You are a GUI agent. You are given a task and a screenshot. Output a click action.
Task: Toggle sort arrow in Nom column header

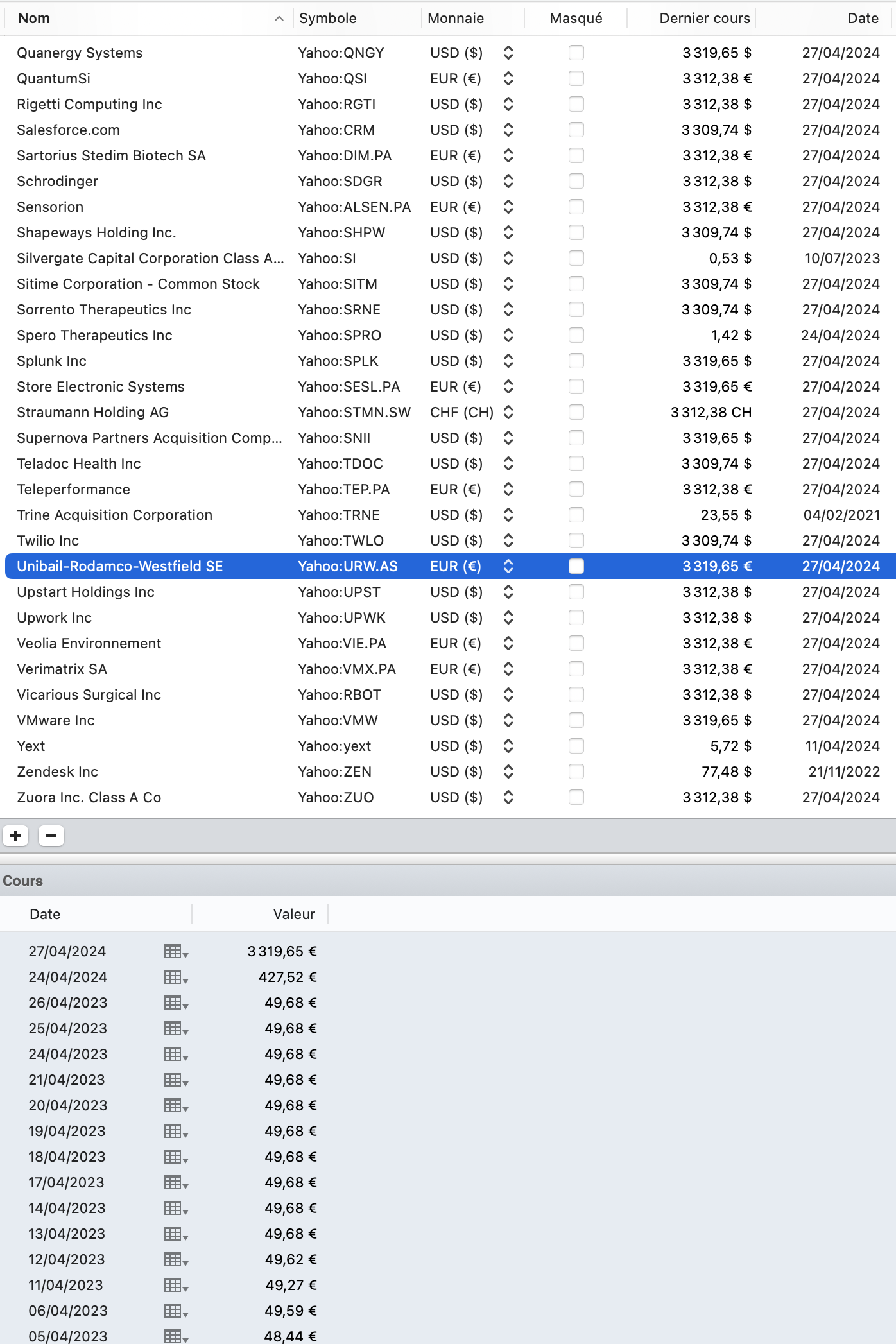279,19
